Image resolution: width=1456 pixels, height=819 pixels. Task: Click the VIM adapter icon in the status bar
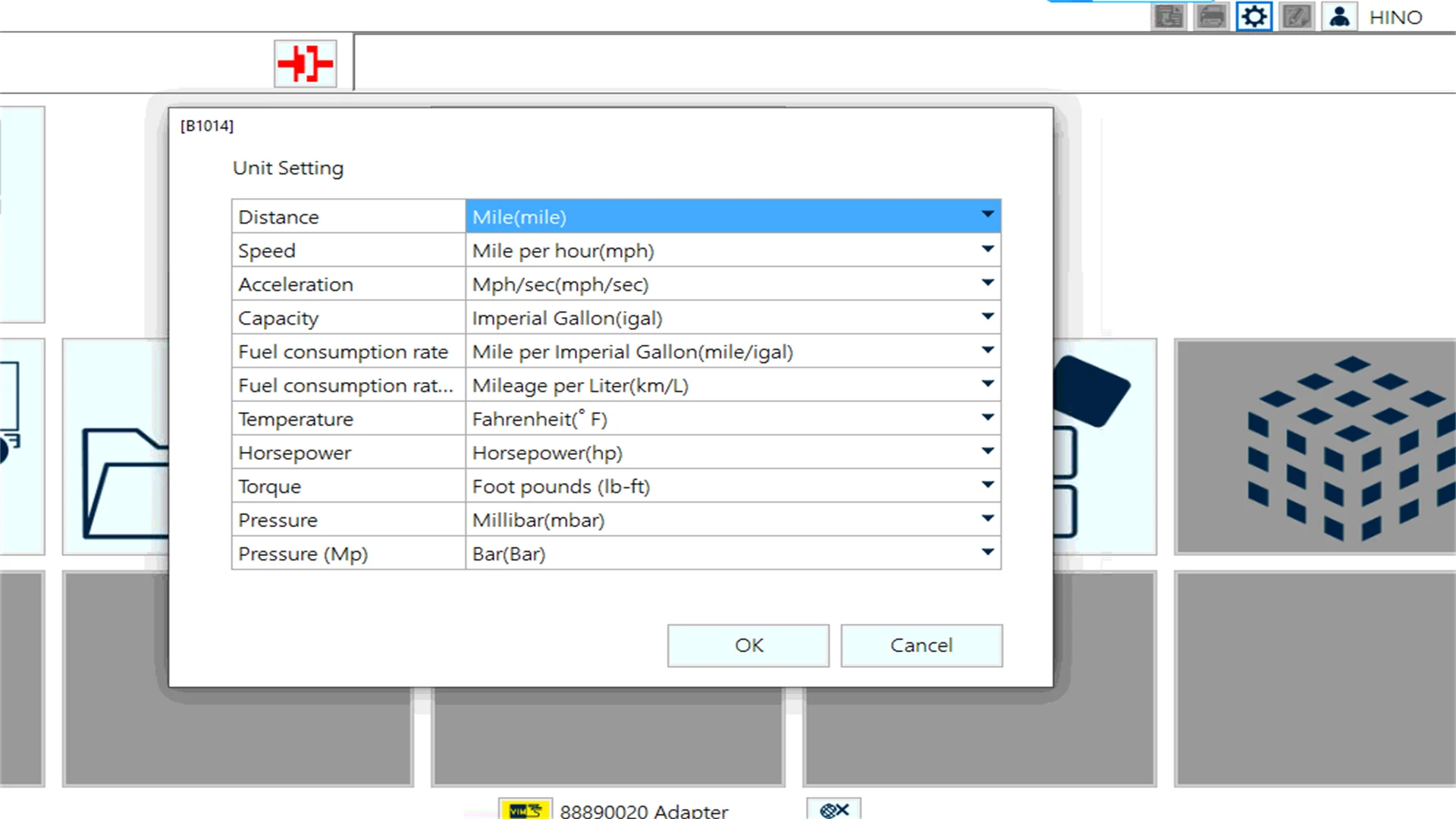pyautogui.click(x=525, y=810)
